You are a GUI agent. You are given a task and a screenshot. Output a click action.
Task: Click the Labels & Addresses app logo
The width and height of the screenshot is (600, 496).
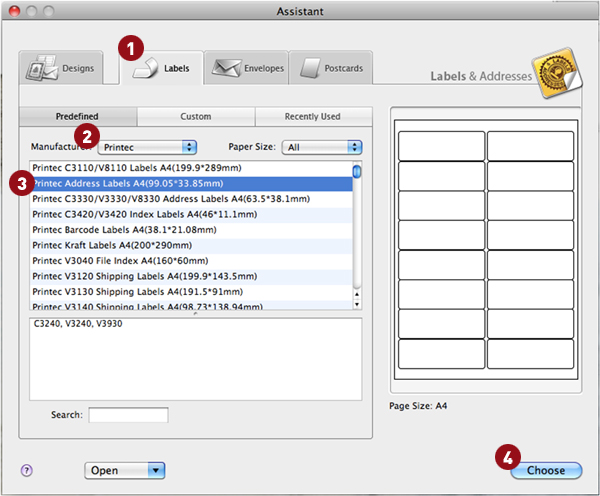(557, 73)
